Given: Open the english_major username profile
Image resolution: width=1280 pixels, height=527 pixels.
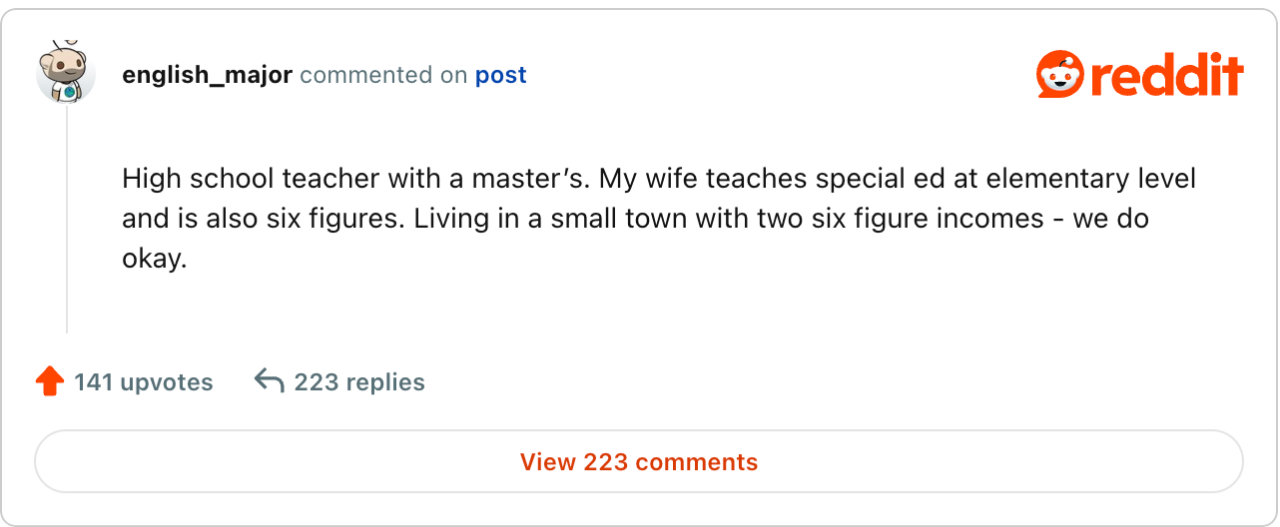Looking at the screenshot, I should pyautogui.click(x=207, y=75).
